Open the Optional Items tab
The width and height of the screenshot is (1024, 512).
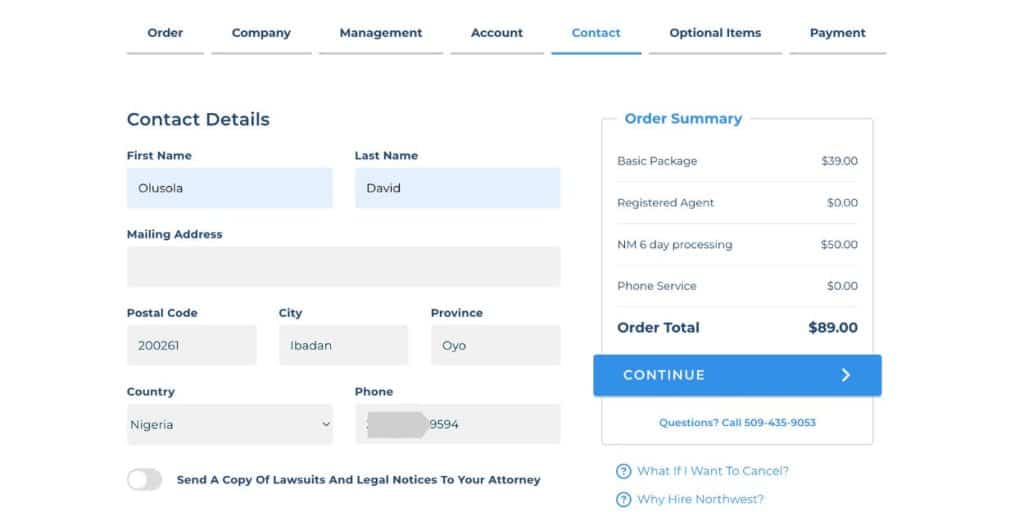tap(715, 33)
